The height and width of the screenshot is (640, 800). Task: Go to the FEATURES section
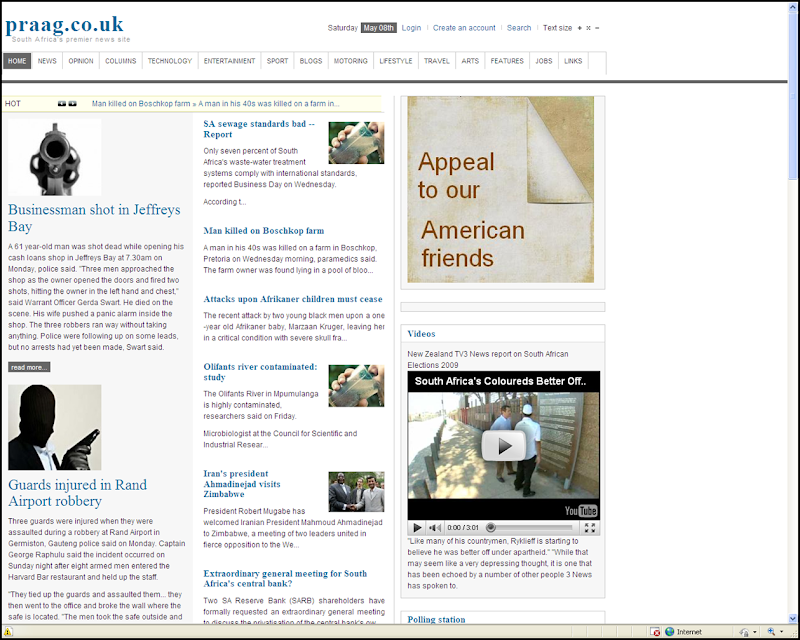click(x=507, y=61)
